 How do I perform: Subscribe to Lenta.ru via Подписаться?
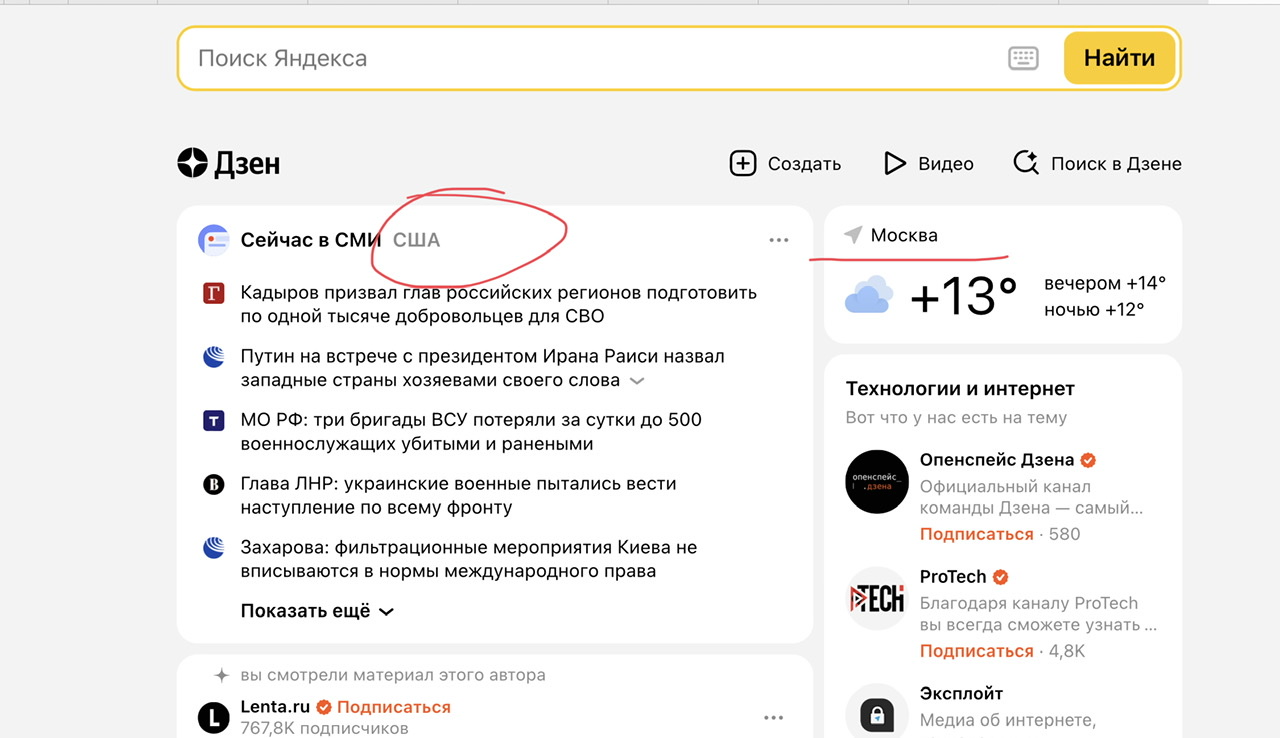pos(394,707)
